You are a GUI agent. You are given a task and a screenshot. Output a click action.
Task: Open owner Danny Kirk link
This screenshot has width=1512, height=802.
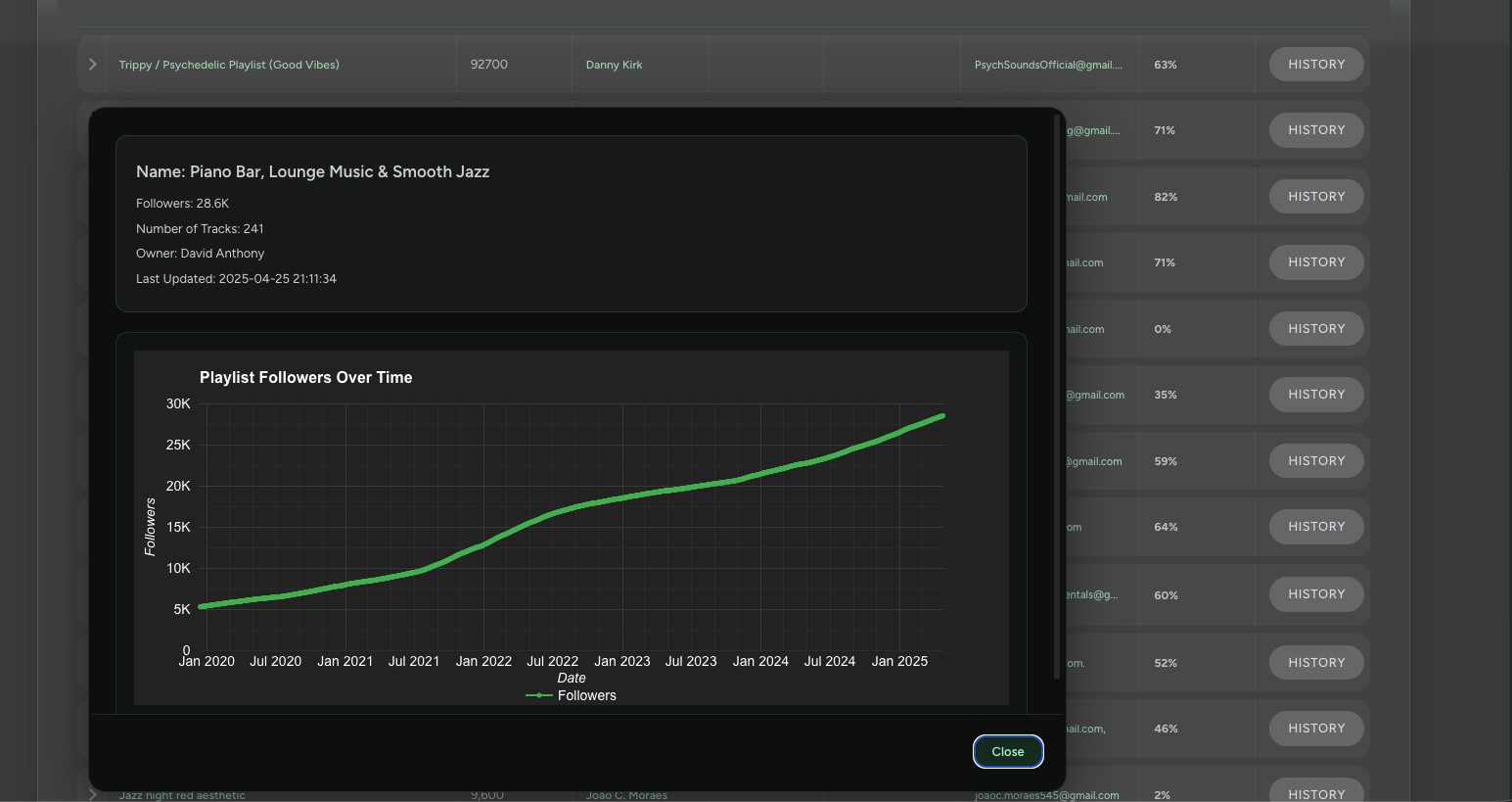tap(615, 65)
